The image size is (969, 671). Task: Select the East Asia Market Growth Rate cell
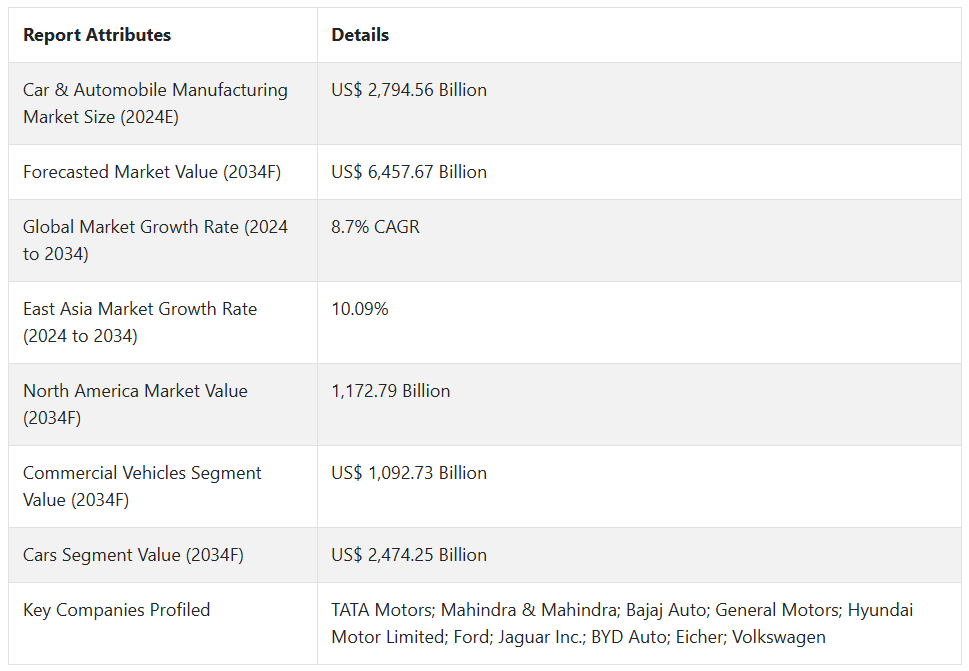tap(140, 322)
